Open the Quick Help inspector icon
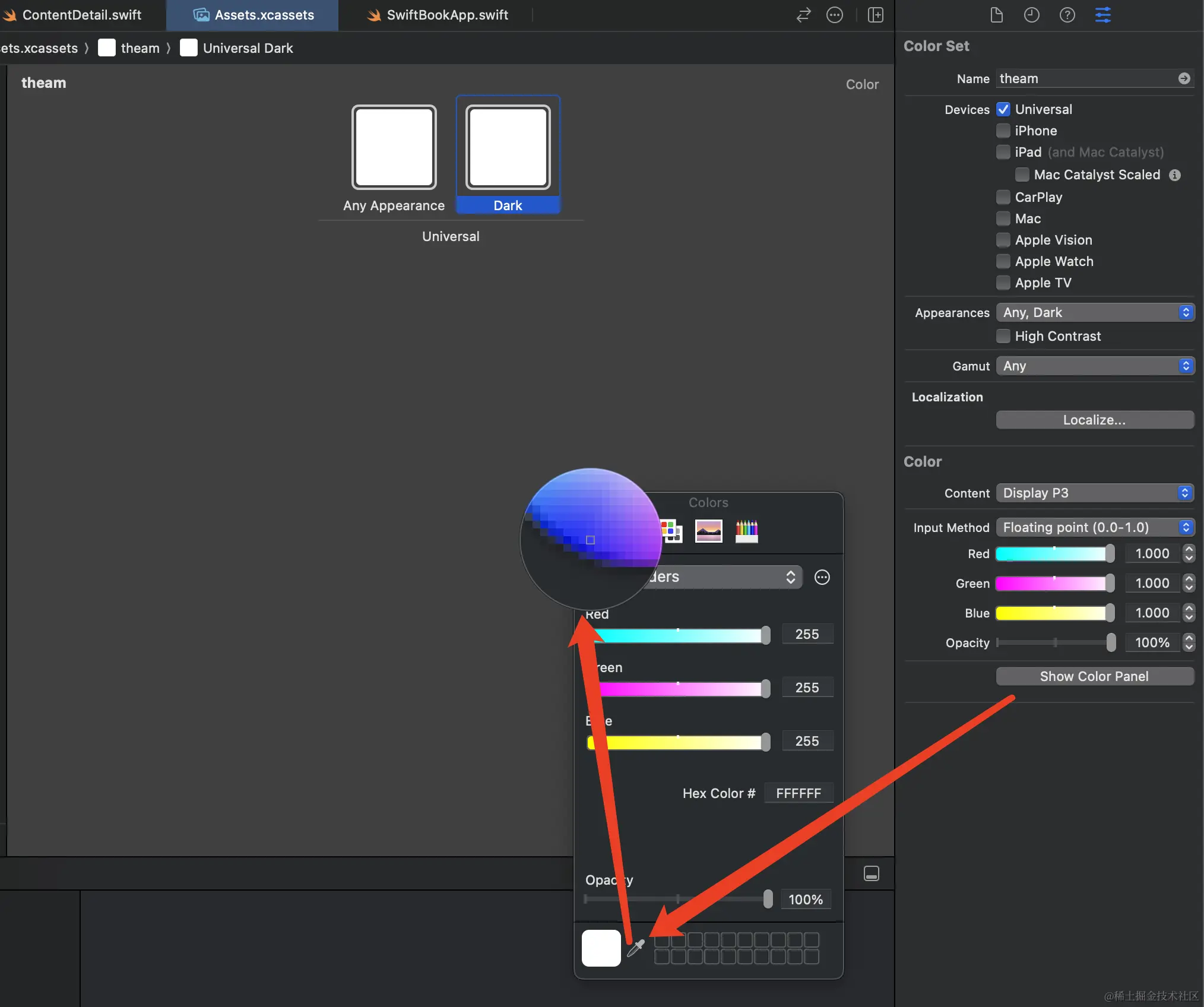The width and height of the screenshot is (1204, 1007). (x=1067, y=15)
